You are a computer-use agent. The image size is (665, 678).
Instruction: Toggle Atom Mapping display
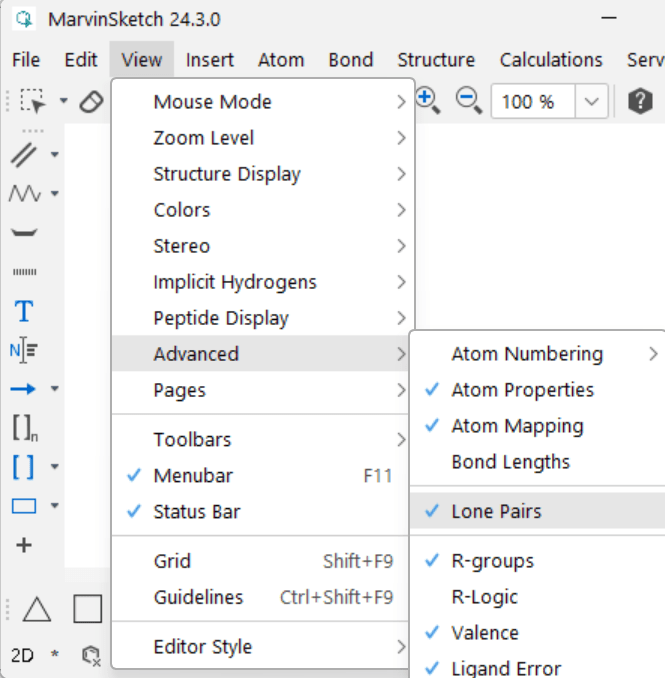click(537, 426)
